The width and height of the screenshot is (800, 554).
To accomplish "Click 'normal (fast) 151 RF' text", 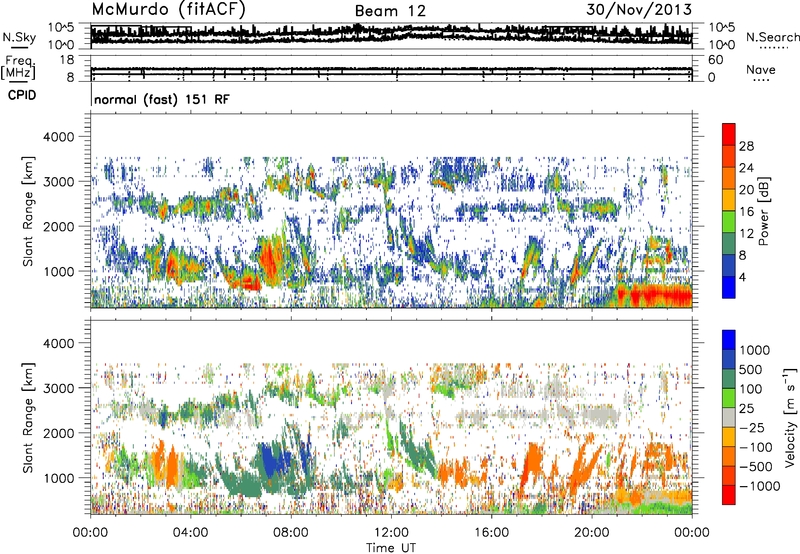I will (x=162, y=99).
